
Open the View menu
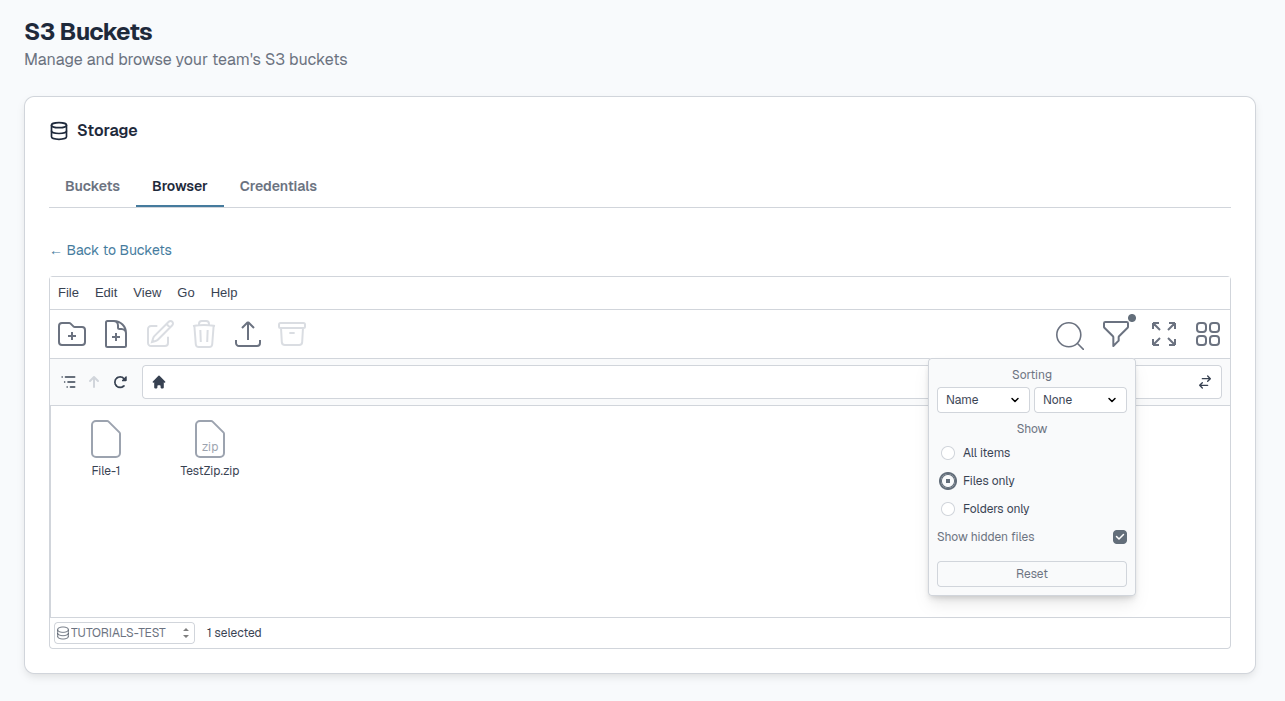(147, 293)
